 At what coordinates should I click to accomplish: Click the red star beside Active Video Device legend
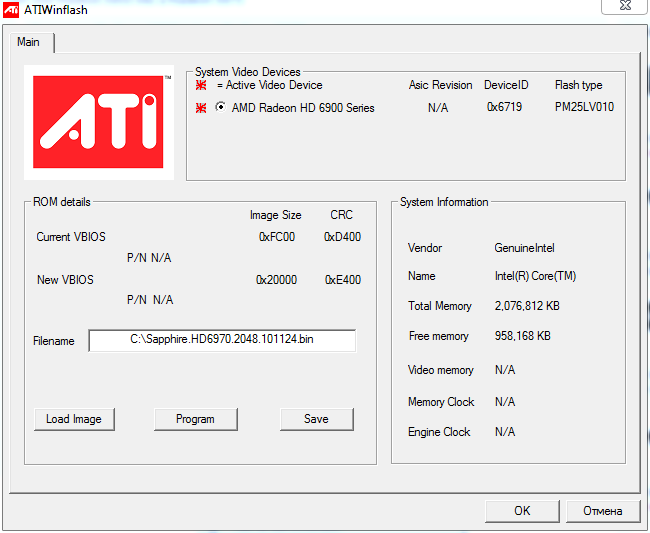(x=201, y=85)
